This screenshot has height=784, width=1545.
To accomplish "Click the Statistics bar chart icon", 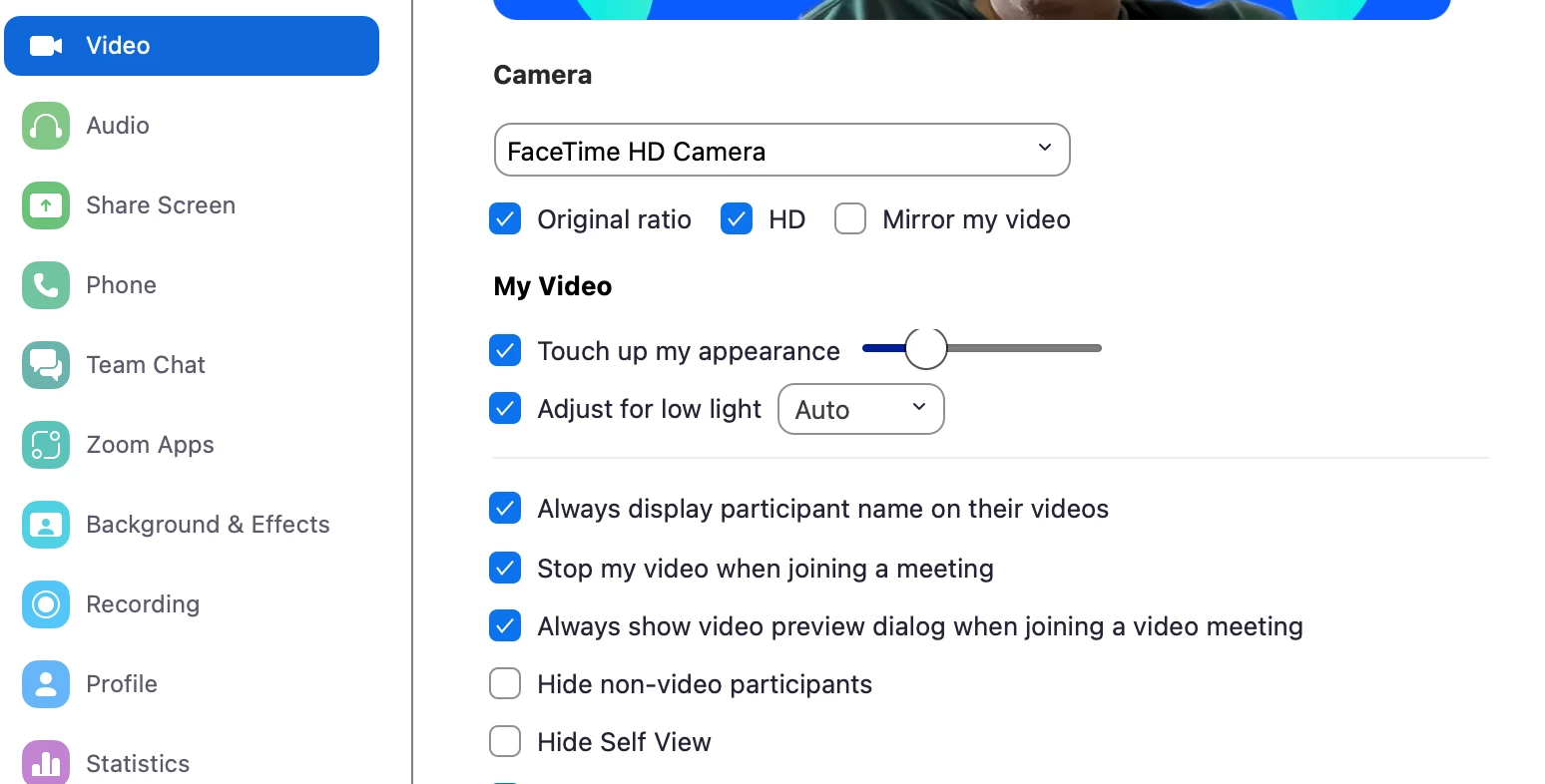I will point(46,763).
